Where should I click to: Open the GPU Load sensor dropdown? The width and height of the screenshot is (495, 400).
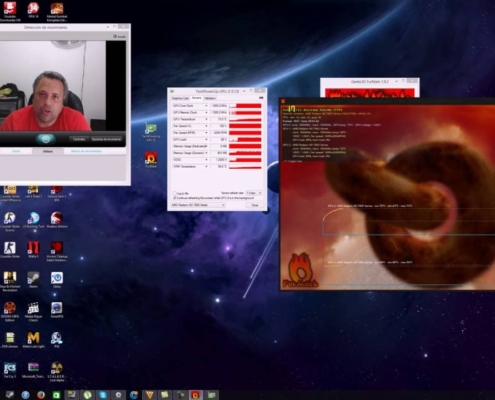(x=206, y=139)
